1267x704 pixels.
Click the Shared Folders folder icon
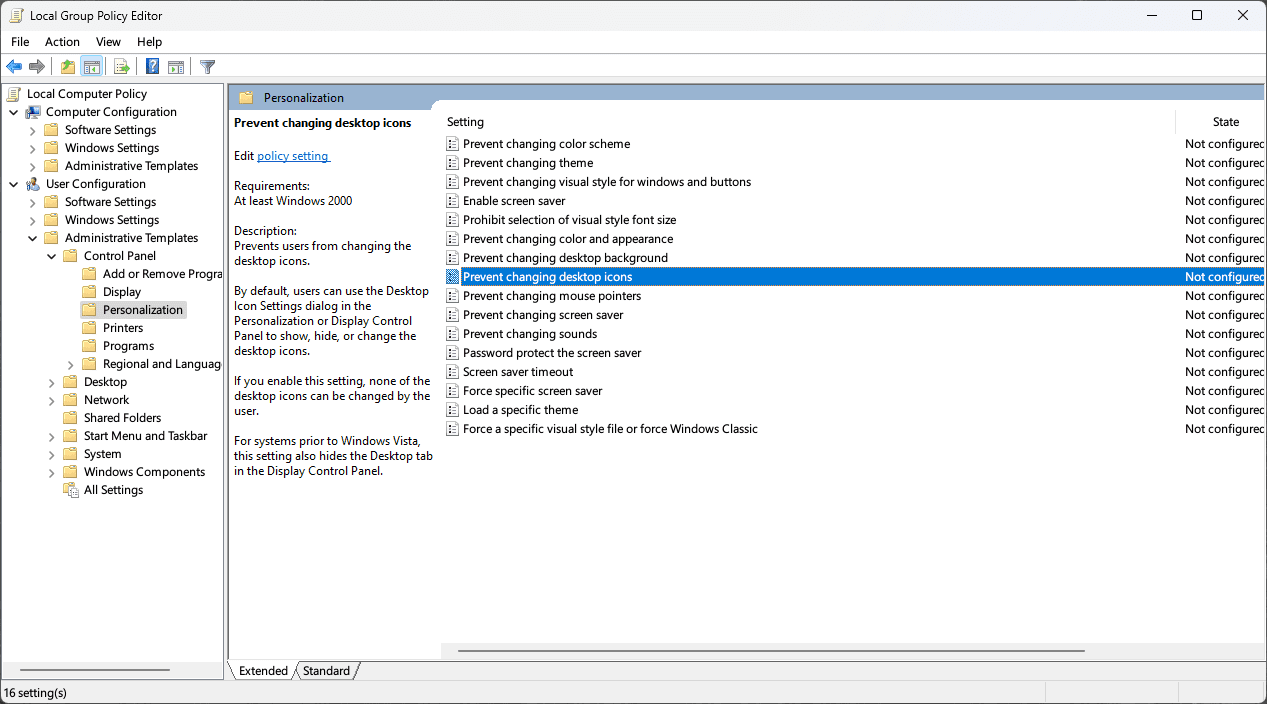(x=71, y=418)
